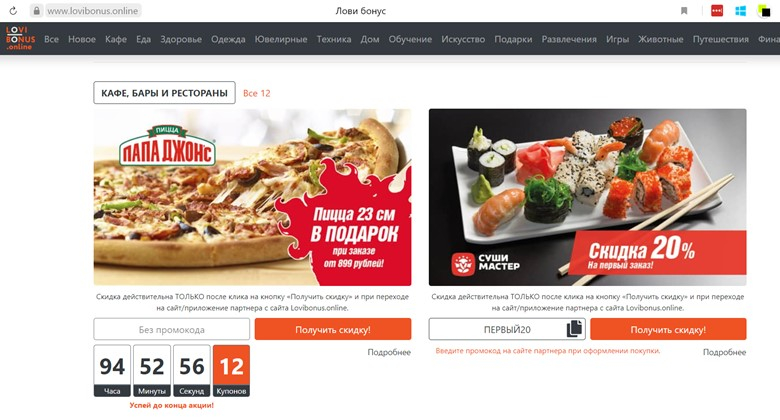Screen dimensions: 780x420
Task: Select the Ювелирные menu category
Action: [x=281, y=39]
